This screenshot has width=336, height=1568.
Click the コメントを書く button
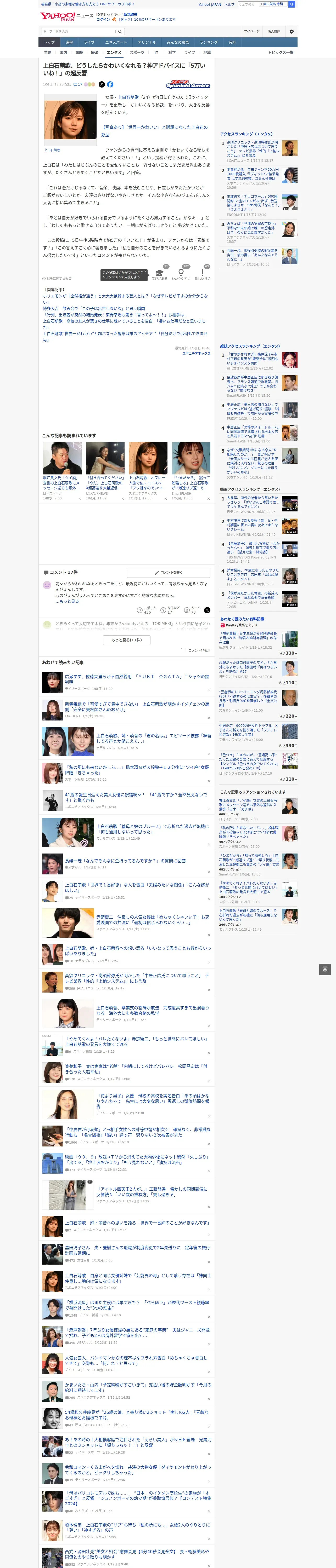click(168, 573)
